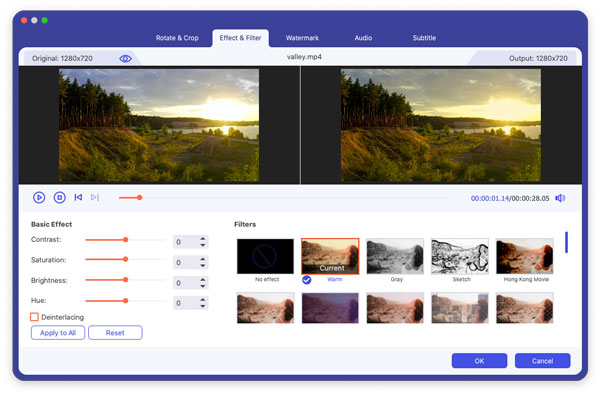The width and height of the screenshot is (600, 395).
Task: Adjust the Brightness slider handle
Action: pyautogui.click(x=126, y=280)
